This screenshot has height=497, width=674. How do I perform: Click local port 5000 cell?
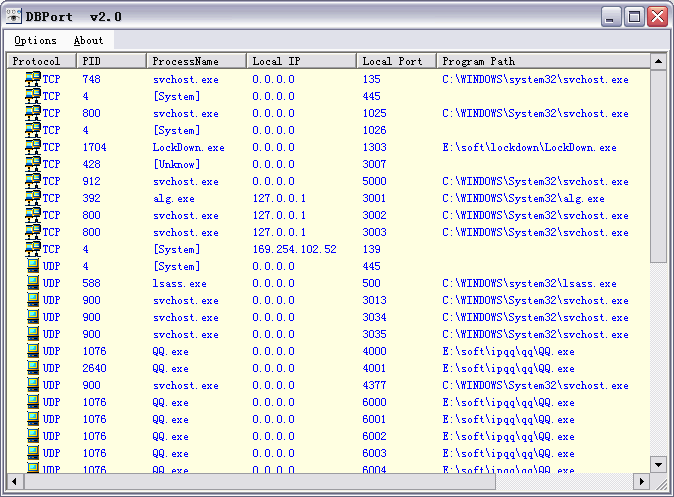point(374,181)
